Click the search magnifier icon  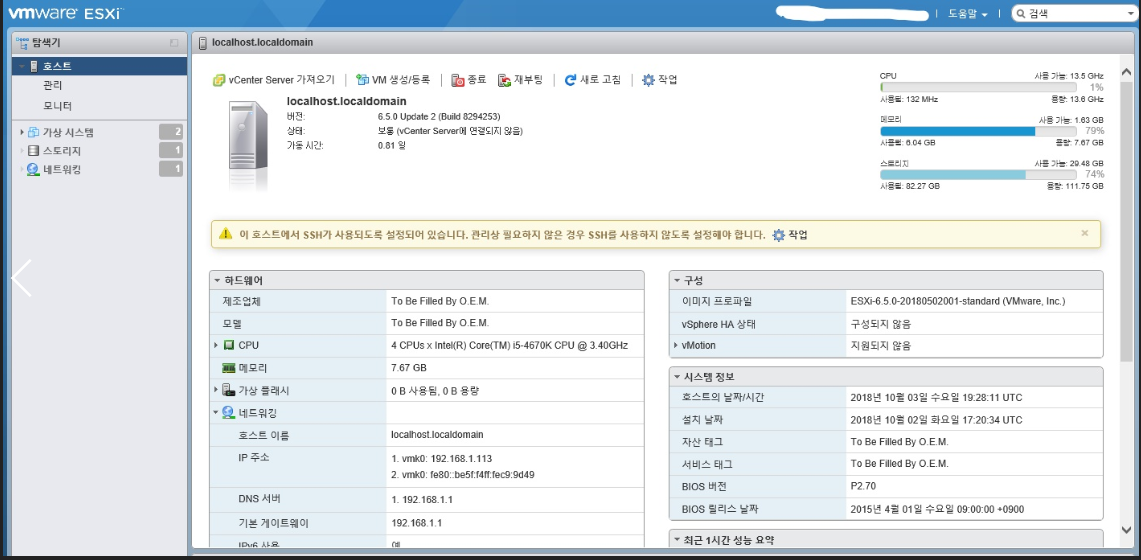pos(1021,14)
